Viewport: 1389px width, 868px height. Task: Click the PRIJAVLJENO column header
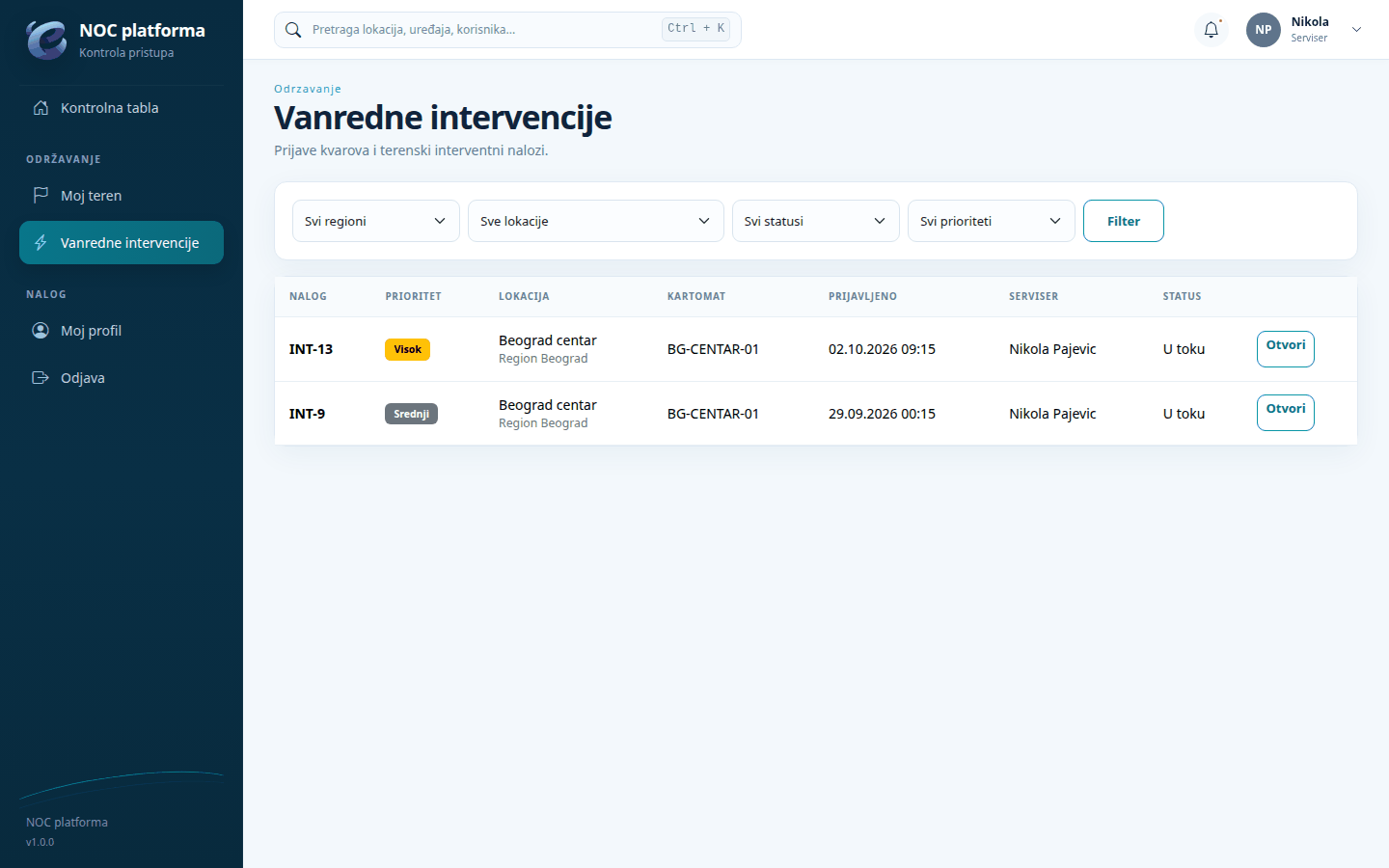coord(862,297)
